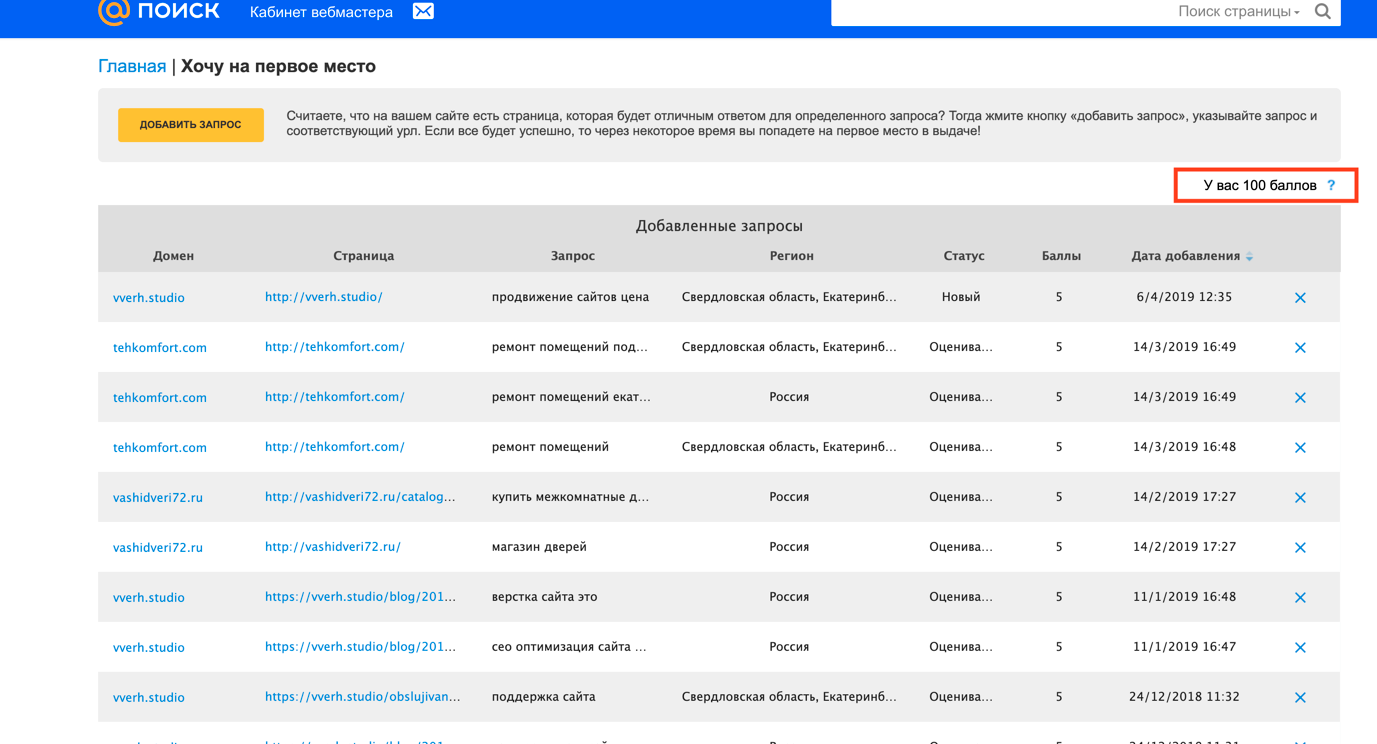Viewport: 1377px width, 744px height.
Task: Delete the 'магазин дверей' query row
Action: tap(1300, 548)
